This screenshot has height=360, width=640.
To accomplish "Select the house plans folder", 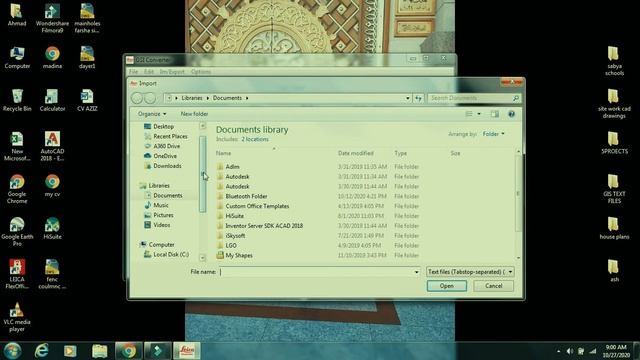I will click(614, 228).
